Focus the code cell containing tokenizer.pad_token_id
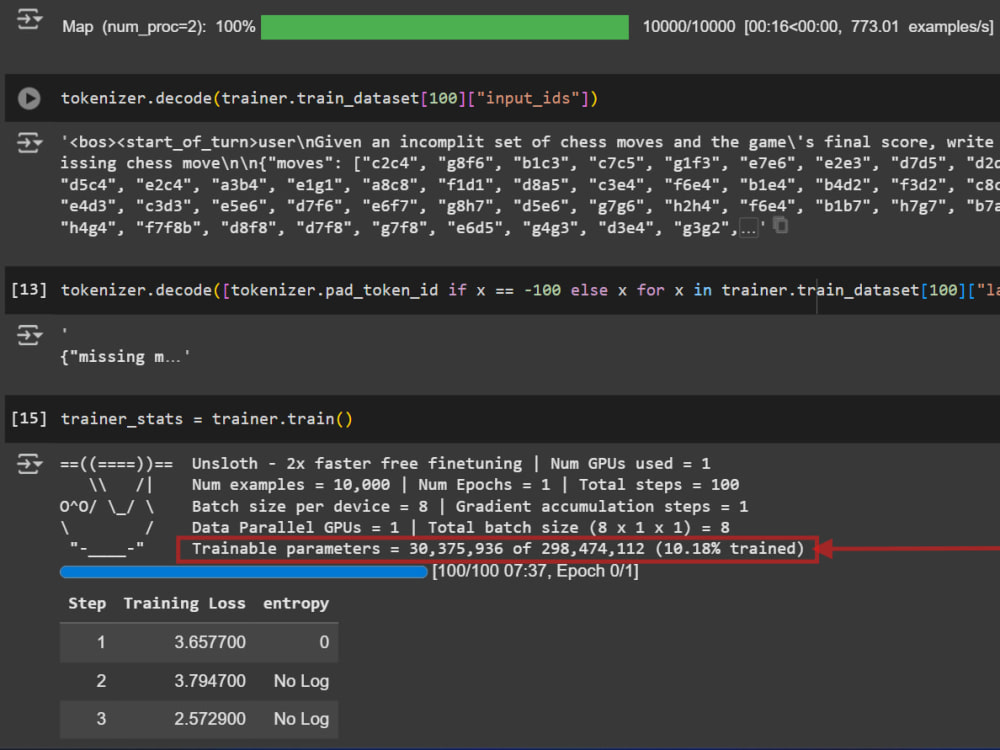The image size is (1000, 750). pos(502,290)
